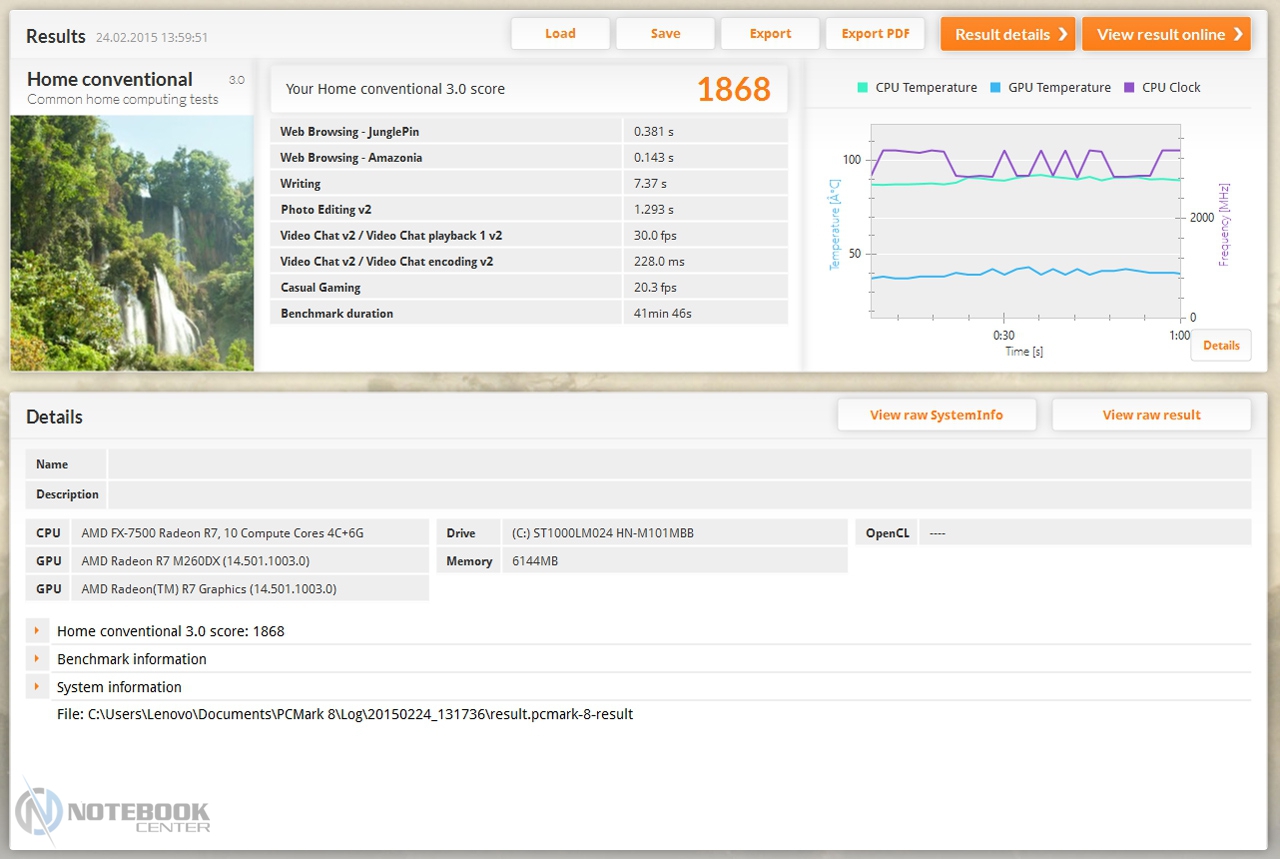
Task: Click the 0.381 s result value
Action: coord(654,131)
